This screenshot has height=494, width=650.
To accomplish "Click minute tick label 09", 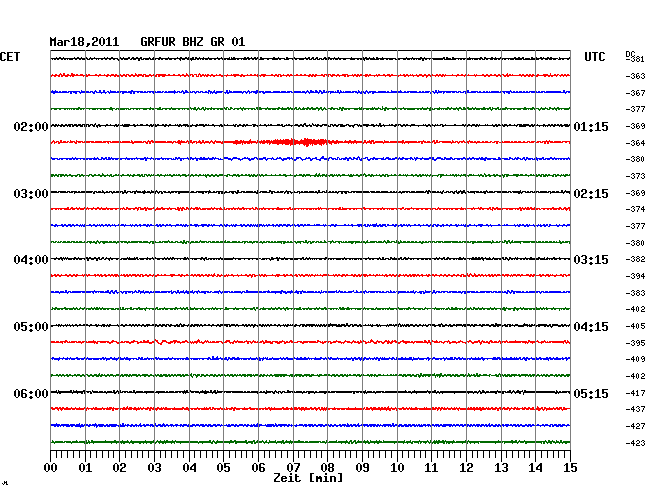I will click(x=362, y=468).
